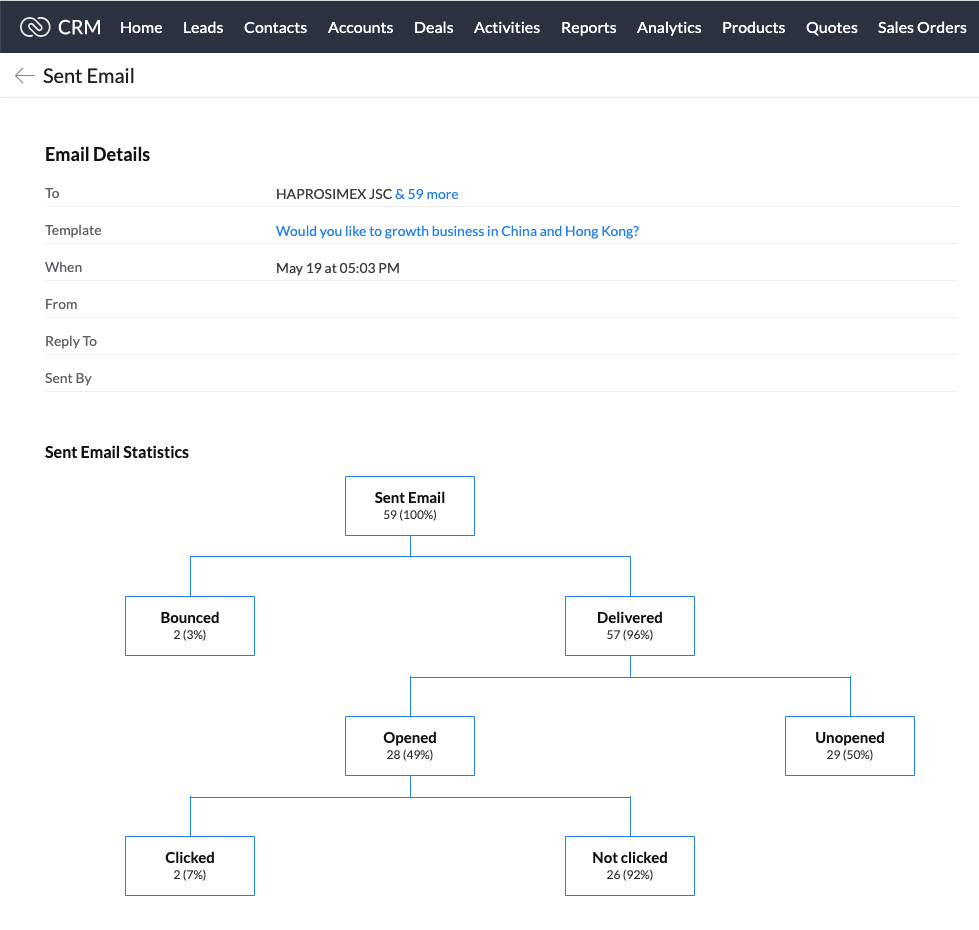Switch to Products tab
Screen dimensions: 979x930
click(x=753, y=27)
